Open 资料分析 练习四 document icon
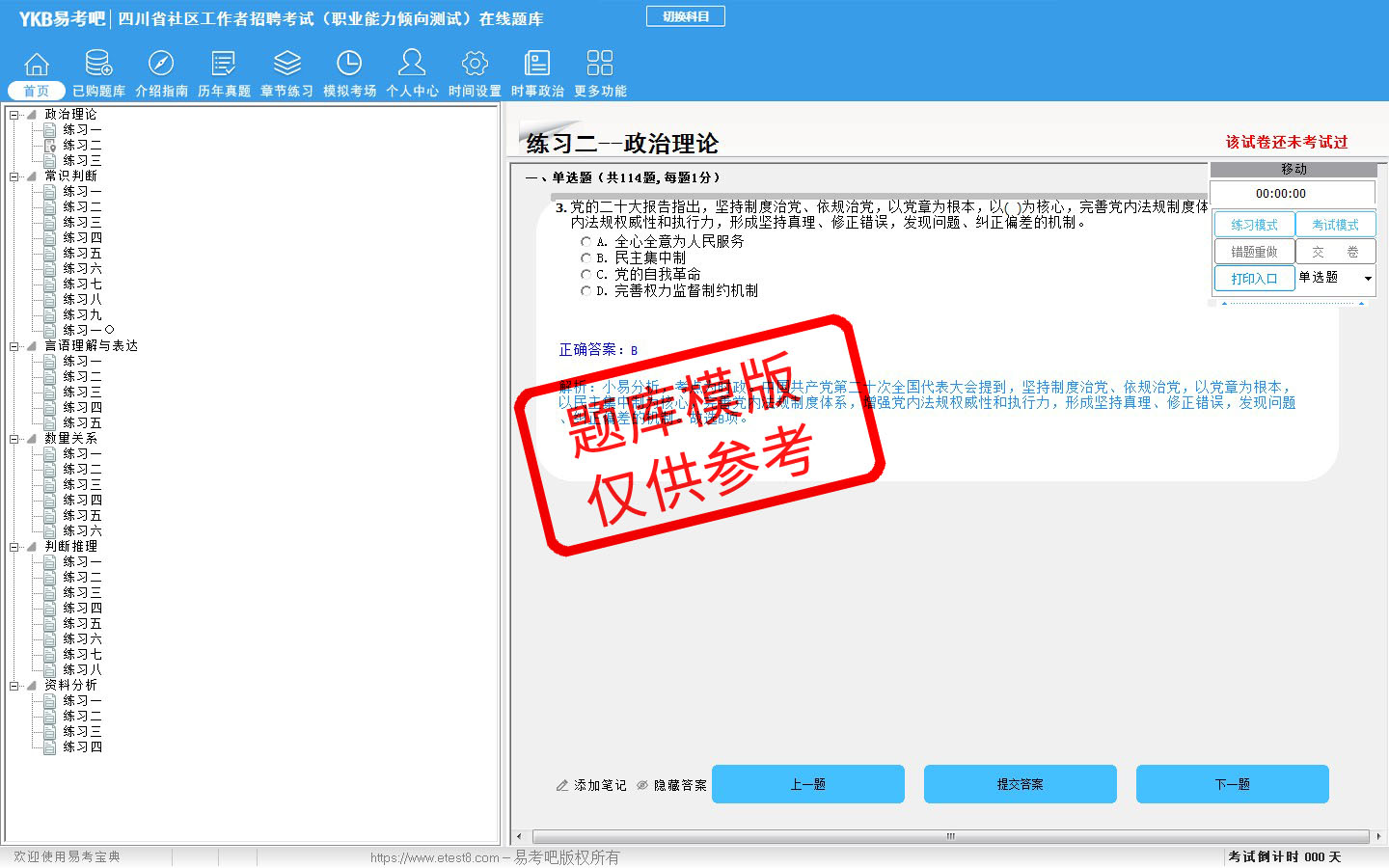 click(x=50, y=746)
